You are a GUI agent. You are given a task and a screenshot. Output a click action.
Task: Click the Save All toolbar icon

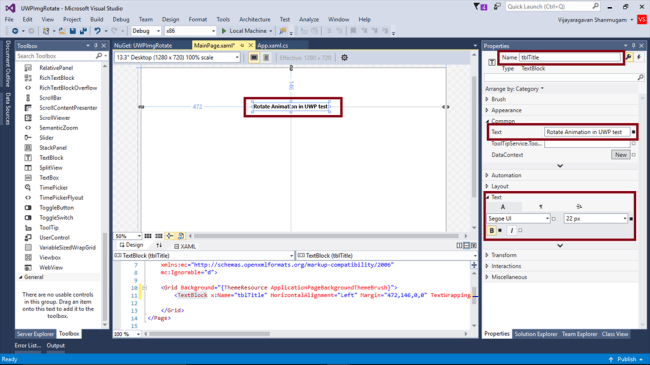tap(83, 31)
